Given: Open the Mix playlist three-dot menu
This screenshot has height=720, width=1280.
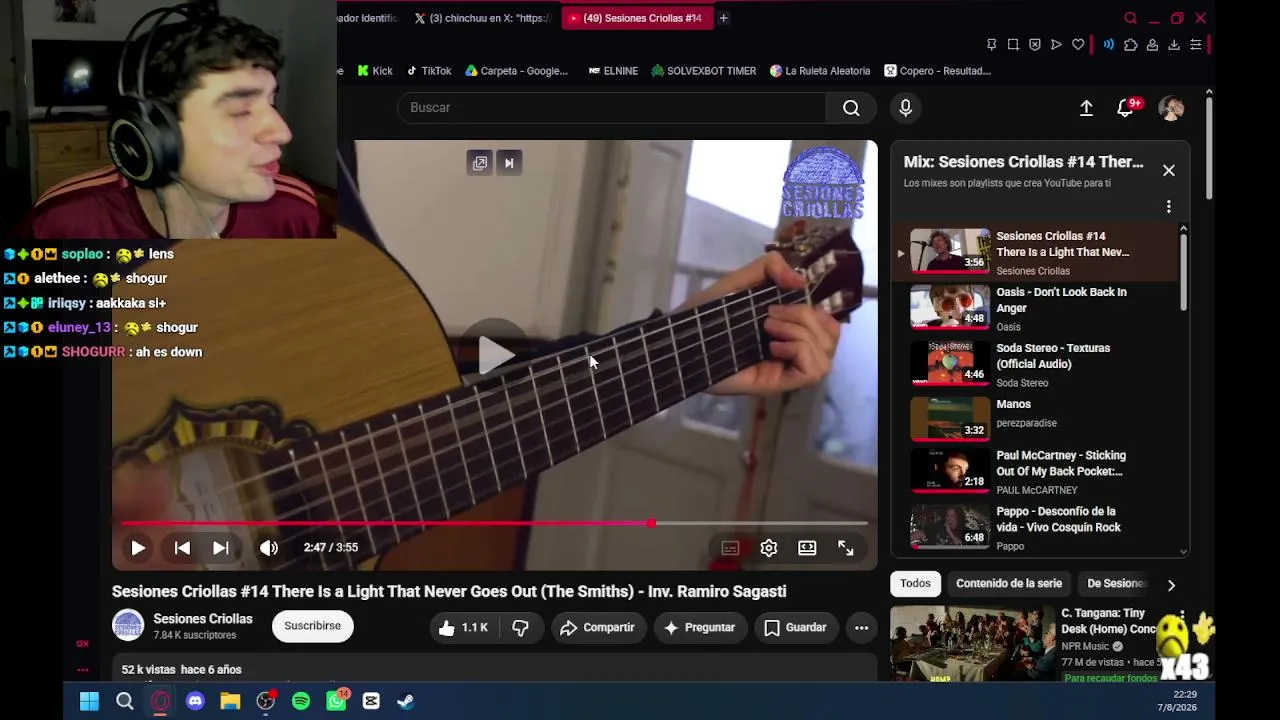Looking at the screenshot, I should coord(1168,207).
